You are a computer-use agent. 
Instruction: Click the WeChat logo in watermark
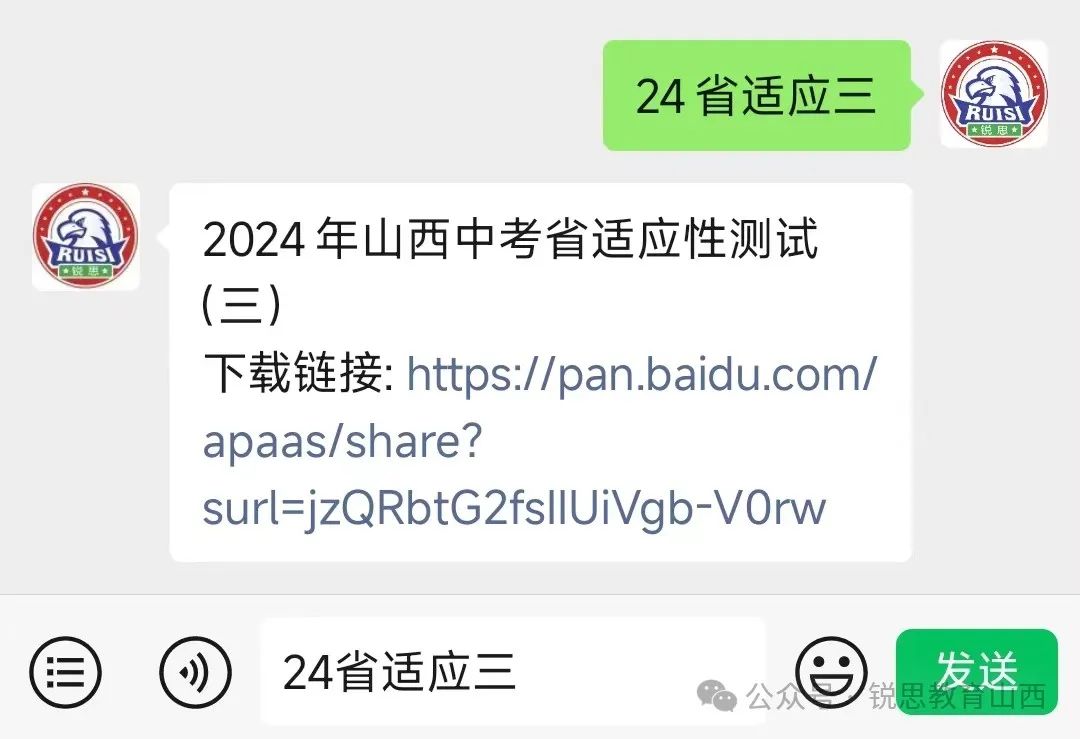point(716,696)
